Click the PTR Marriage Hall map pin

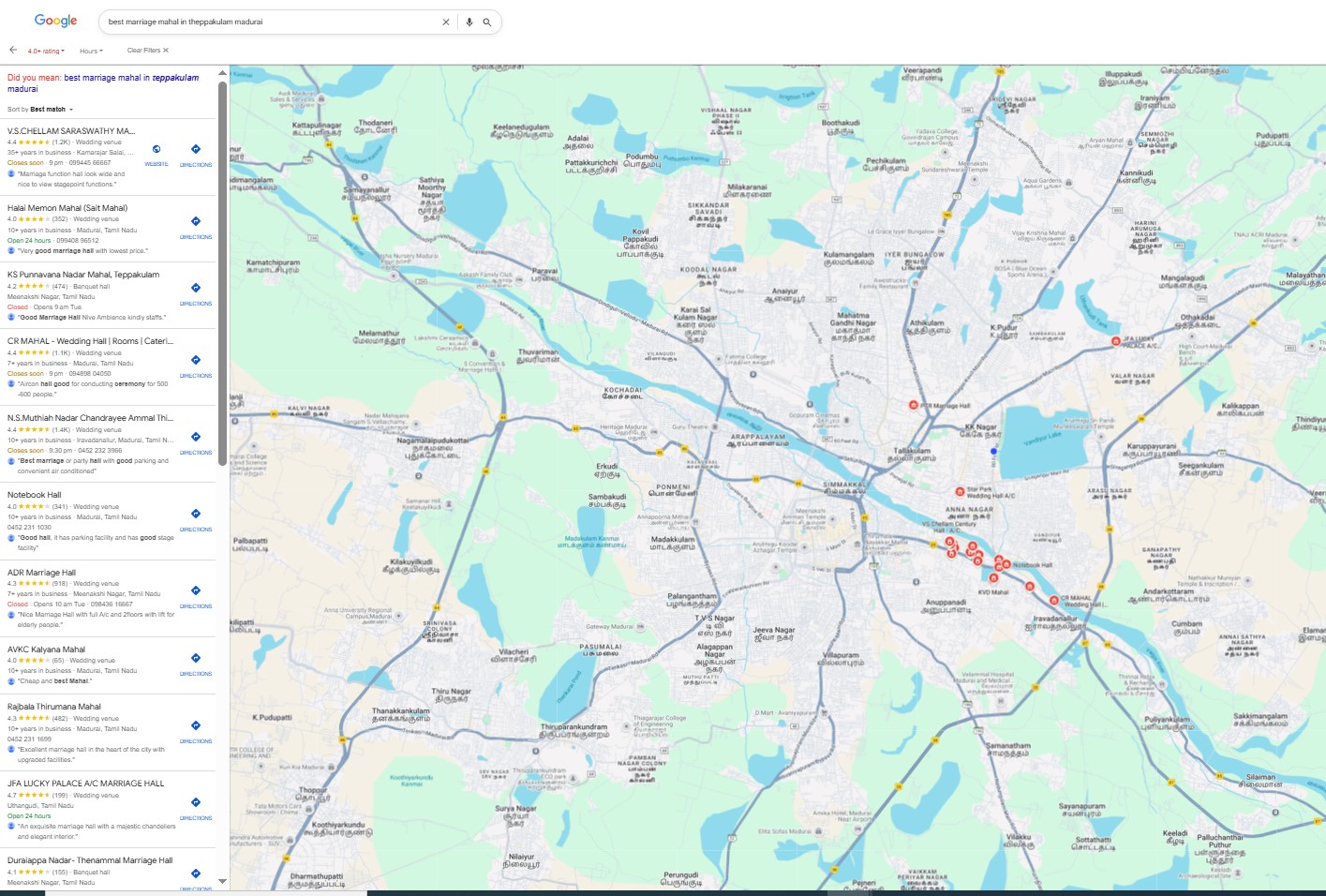[914, 405]
